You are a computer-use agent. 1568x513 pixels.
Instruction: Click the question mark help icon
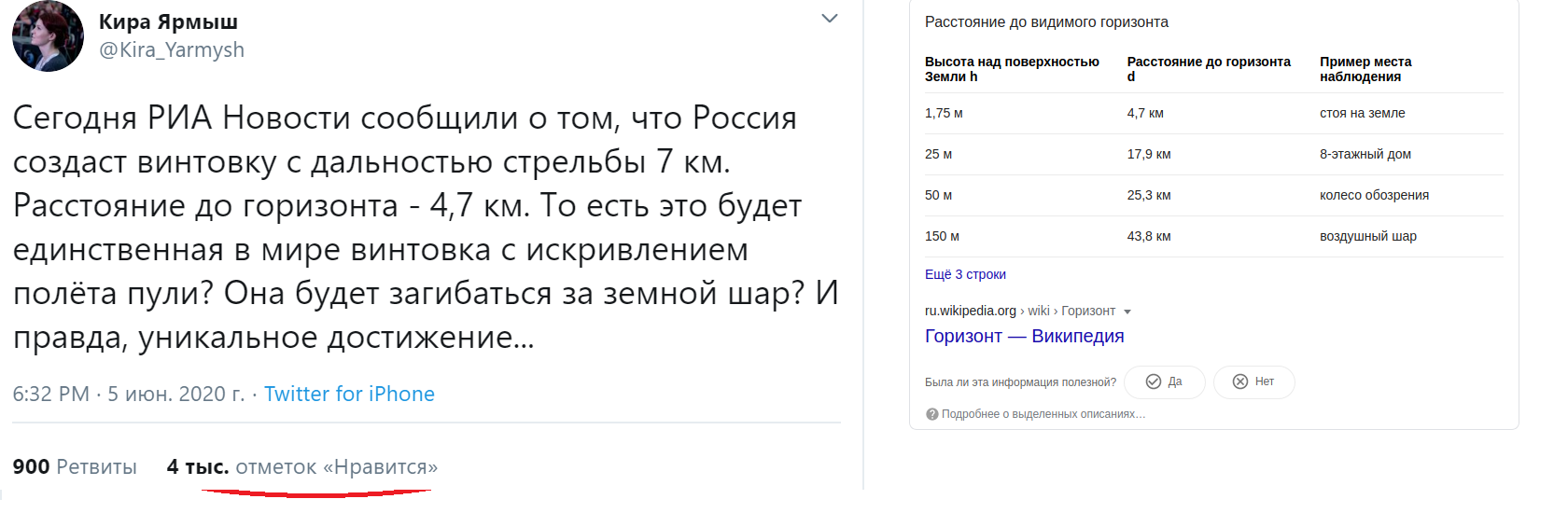931,414
